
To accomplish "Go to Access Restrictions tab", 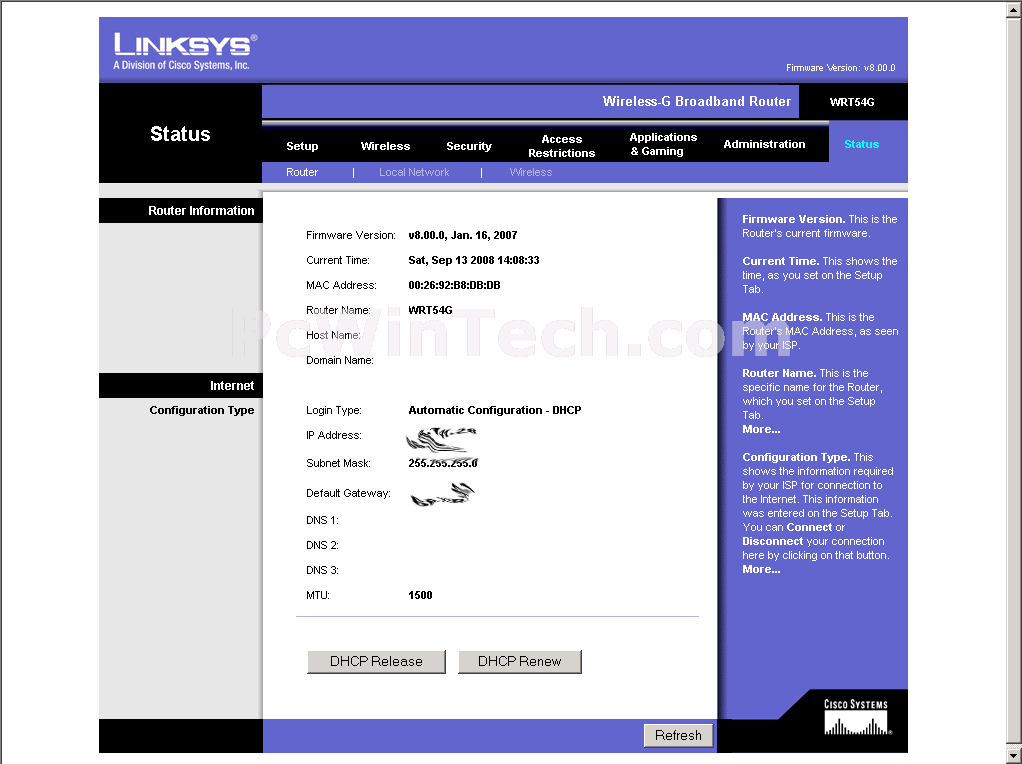I will tap(561, 146).
